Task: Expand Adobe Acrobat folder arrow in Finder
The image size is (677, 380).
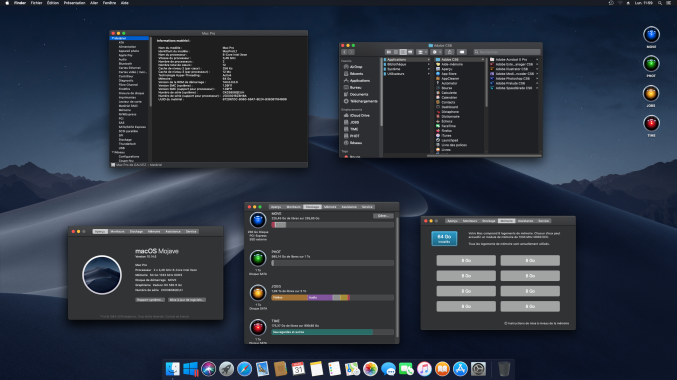Action: pos(537,60)
